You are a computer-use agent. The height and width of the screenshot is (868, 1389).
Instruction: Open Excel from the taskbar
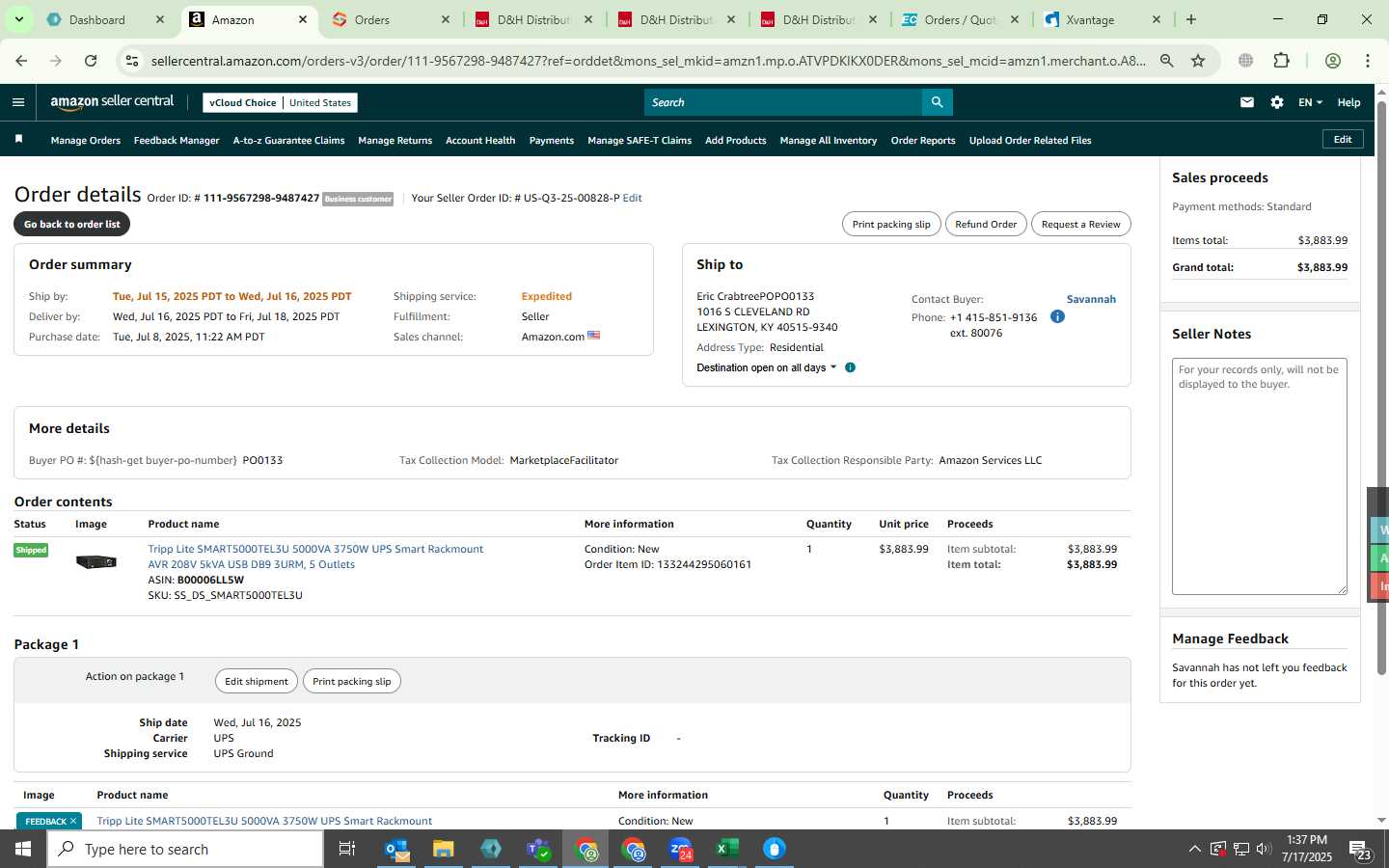(x=727, y=849)
